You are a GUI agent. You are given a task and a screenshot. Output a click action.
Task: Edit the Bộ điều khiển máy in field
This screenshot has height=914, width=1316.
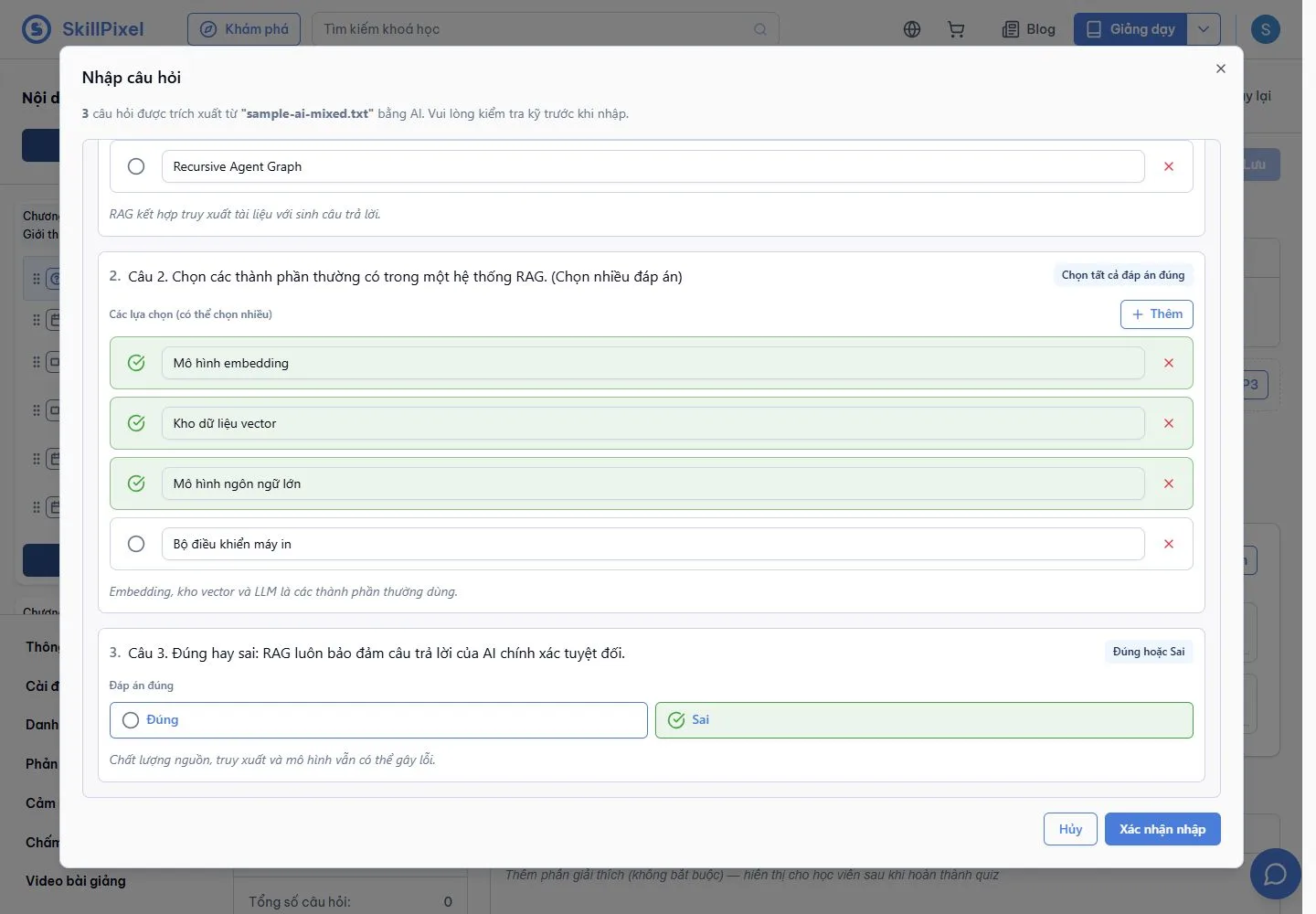coord(653,544)
